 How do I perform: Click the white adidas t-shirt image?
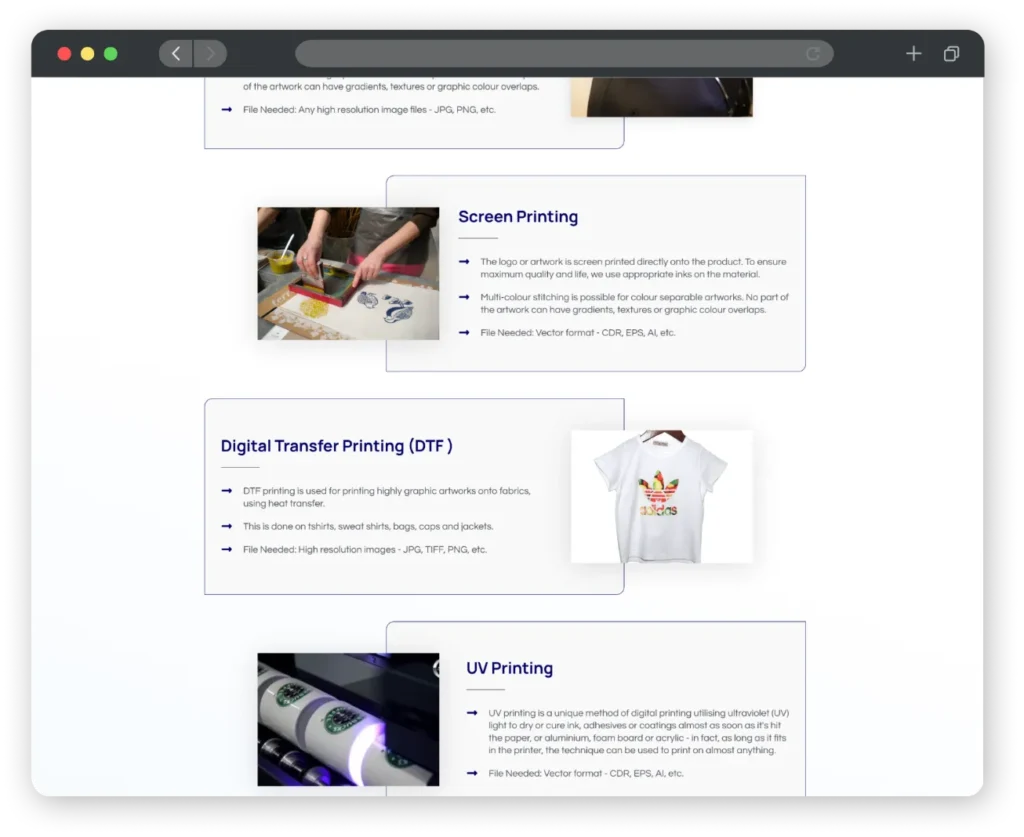pyautogui.click(x=662, y=496)
